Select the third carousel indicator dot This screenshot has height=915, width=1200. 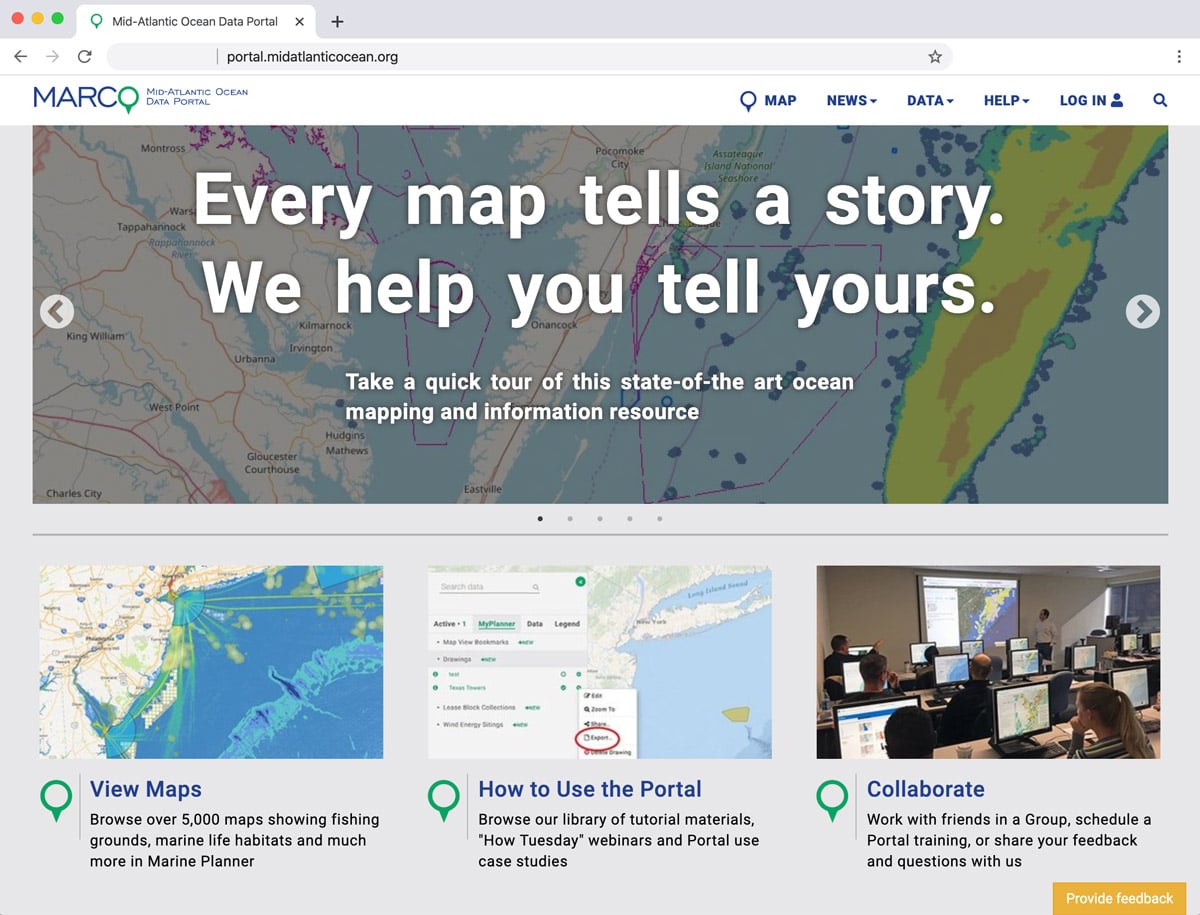600,519
